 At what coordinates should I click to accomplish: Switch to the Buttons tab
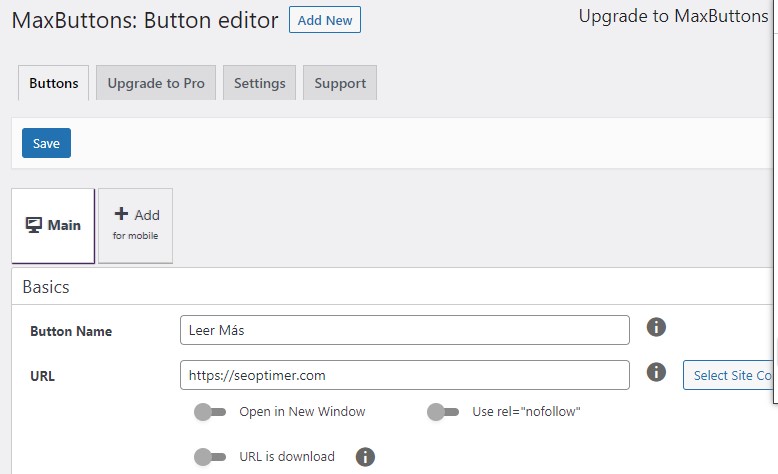(x=54, y=83)
